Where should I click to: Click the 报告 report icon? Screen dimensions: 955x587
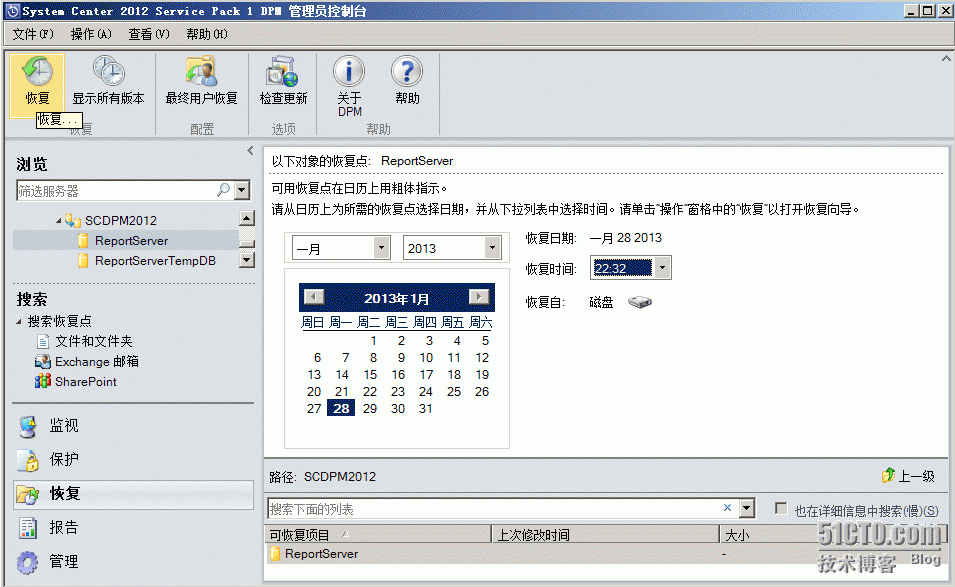(x=27, y=528)
